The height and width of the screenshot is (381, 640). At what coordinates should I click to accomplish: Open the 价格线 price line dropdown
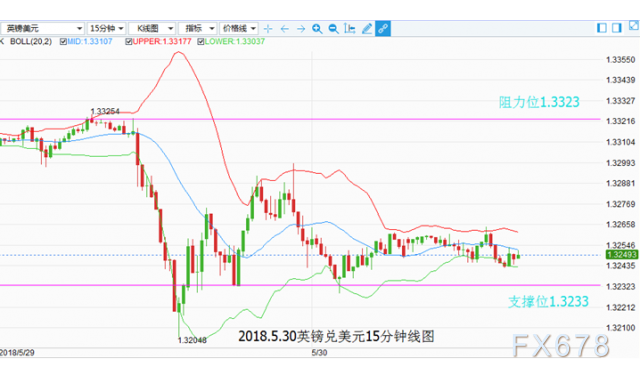[x=239, y=29]
